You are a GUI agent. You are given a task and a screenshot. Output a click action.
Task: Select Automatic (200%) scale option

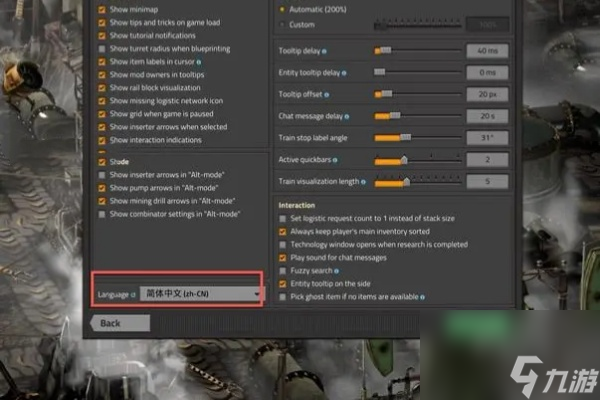282,9
